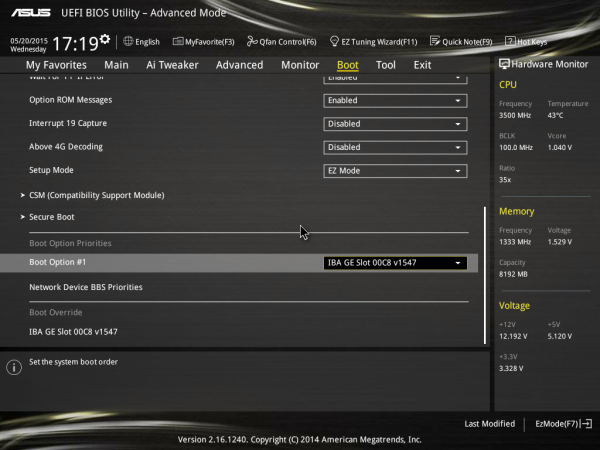Open the partially visible top dropdown
The width and height of the screenshot is (600, 450).
[x=395, y=79]
